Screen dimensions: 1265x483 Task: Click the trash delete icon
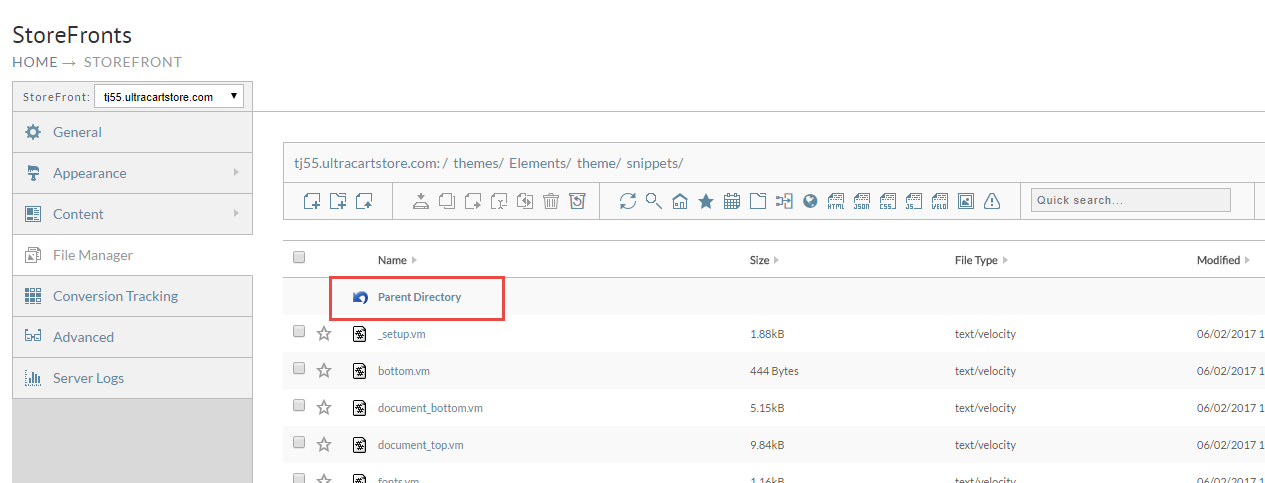(551, 201)
